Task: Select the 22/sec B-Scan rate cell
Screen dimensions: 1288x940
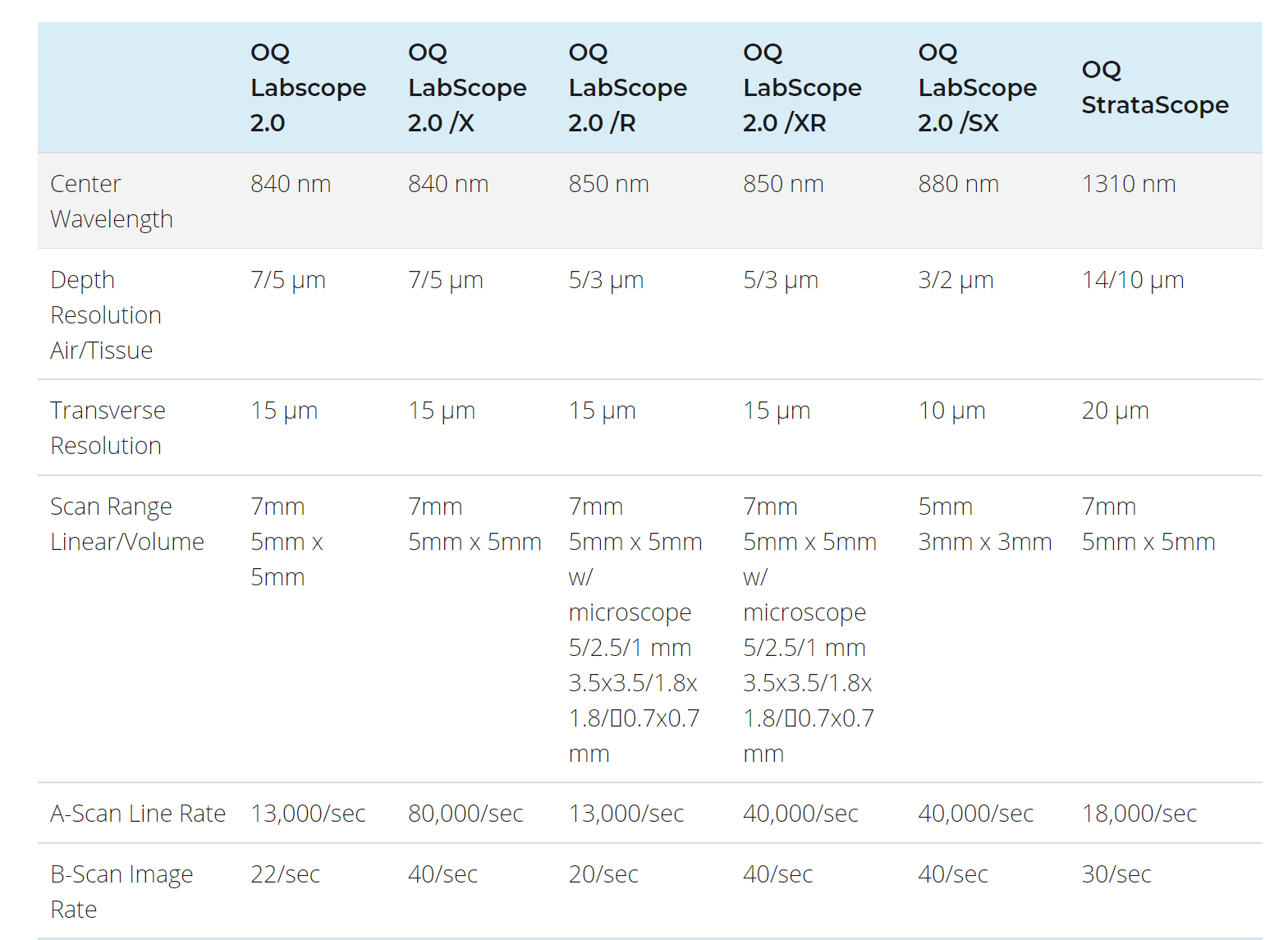Action: pyautogui.click(x=285, y=874)
